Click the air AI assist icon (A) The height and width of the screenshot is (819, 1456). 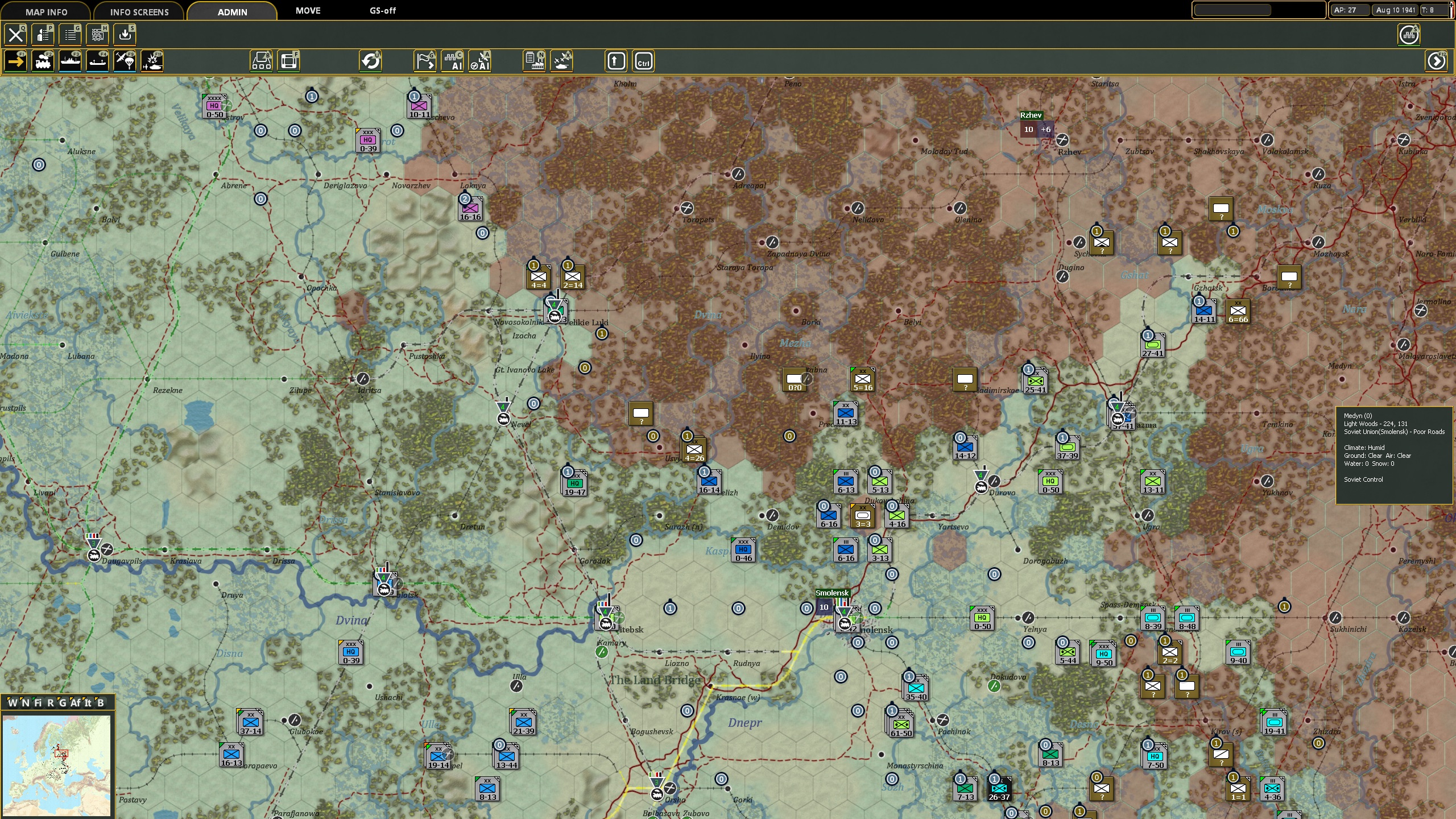(480, 61)
